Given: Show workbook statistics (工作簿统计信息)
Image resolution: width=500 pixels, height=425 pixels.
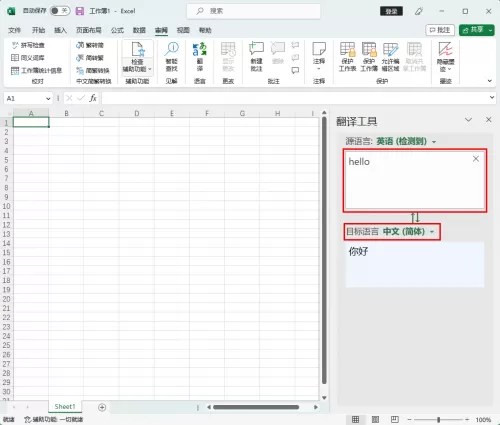Looking at the screenshot, I should point(37,70).
